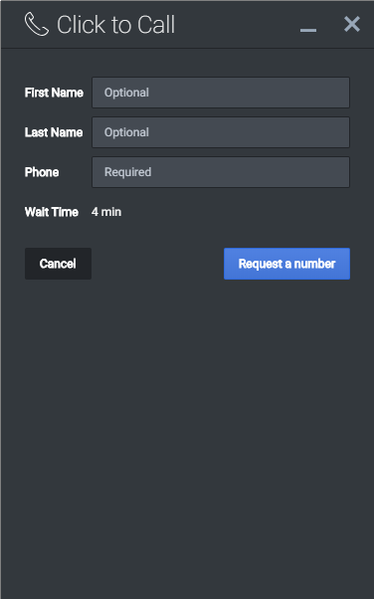Image resolution: width=374 pixels, height=599 pixels.
Task: Click the dark header bar beside the title
Action: pyautogui.click(x=237, y=24)
